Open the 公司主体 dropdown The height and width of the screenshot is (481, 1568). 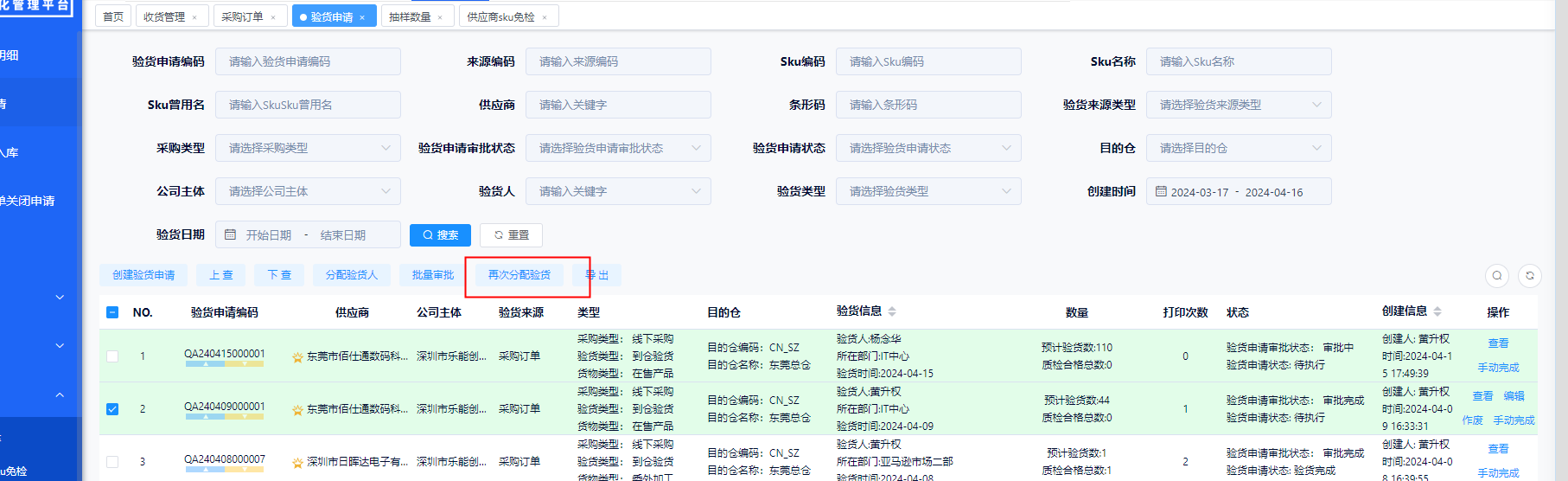308,191
